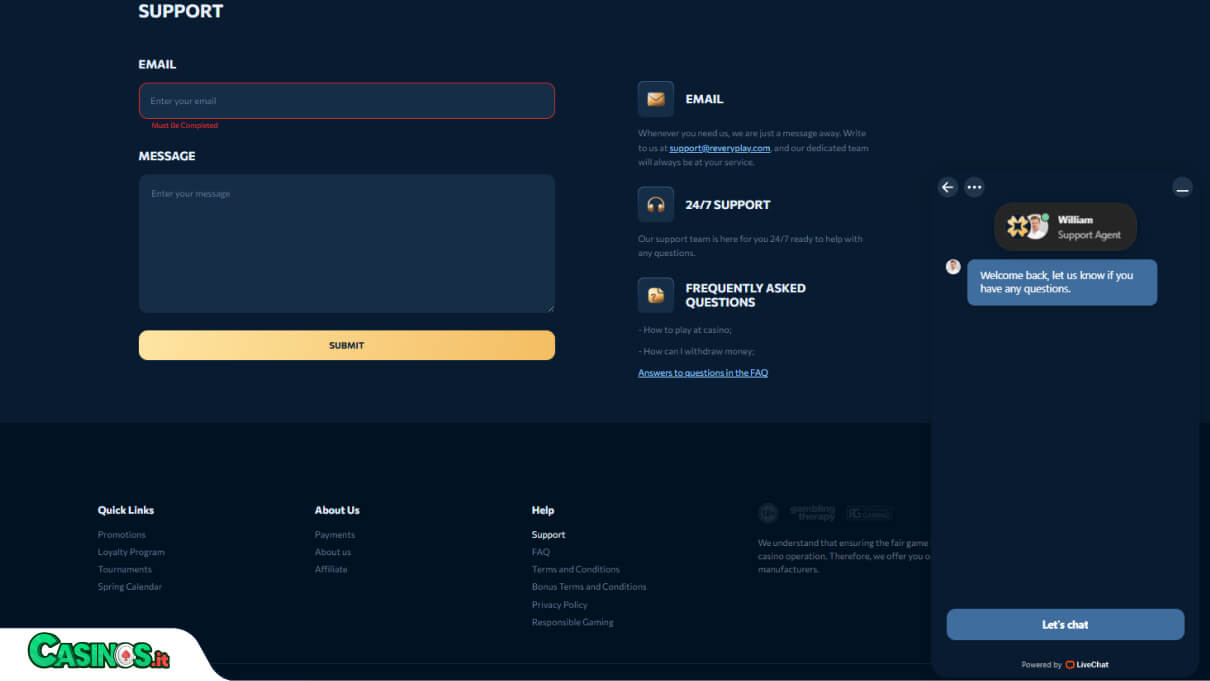Screen dimensions: 1210x681
Task: Open the chat options three-dot menu
Action: coord(974,187)
